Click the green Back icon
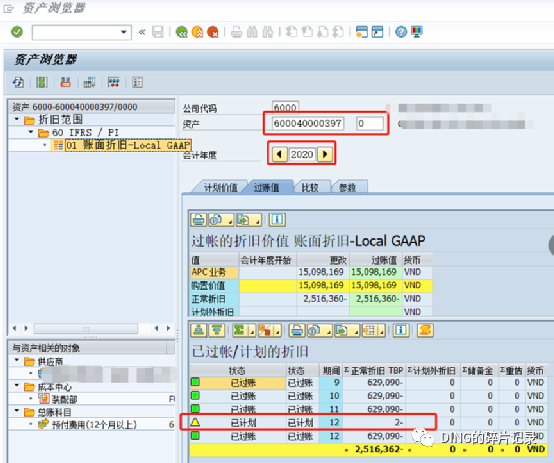554x463 pixels. 182,32
